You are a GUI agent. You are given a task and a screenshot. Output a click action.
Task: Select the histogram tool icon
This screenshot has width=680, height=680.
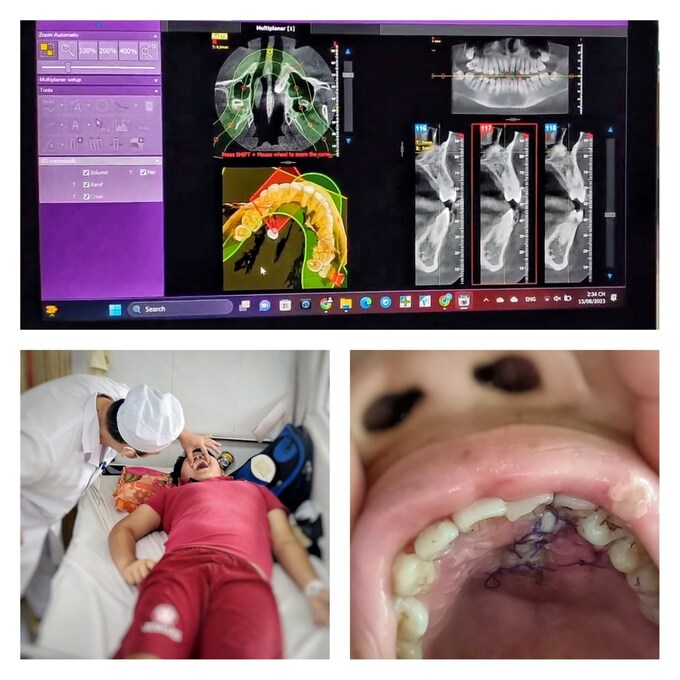tap(122, 125)
